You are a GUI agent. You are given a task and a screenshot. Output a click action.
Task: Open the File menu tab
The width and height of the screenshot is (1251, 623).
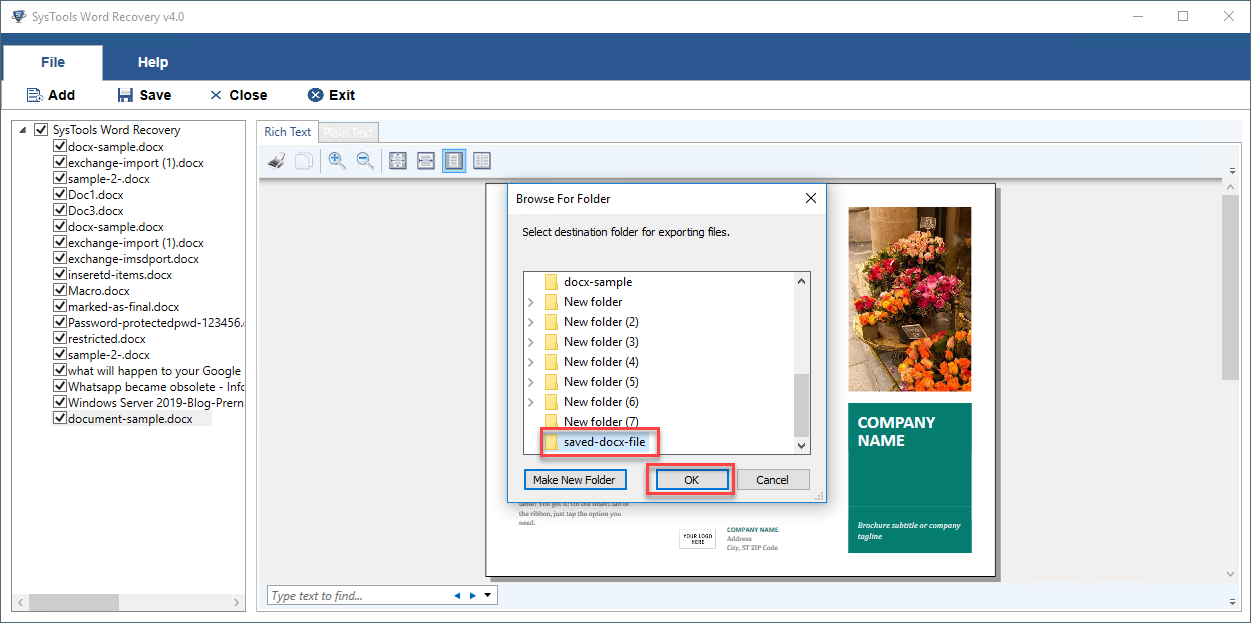pos(53,62)
